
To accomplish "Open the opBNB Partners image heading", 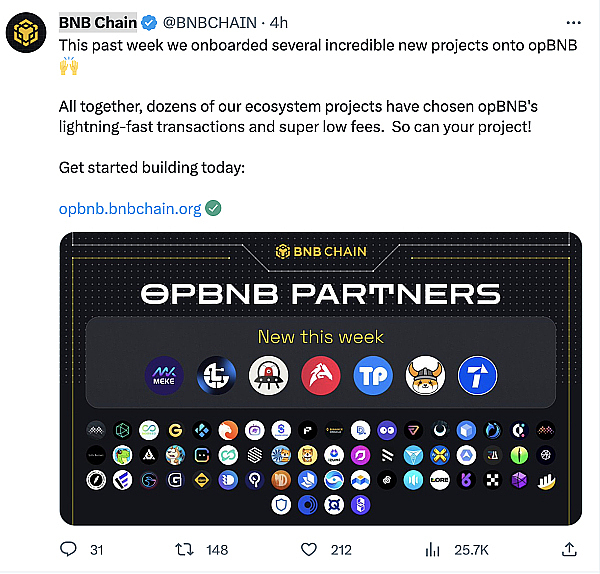I will 320,293.
